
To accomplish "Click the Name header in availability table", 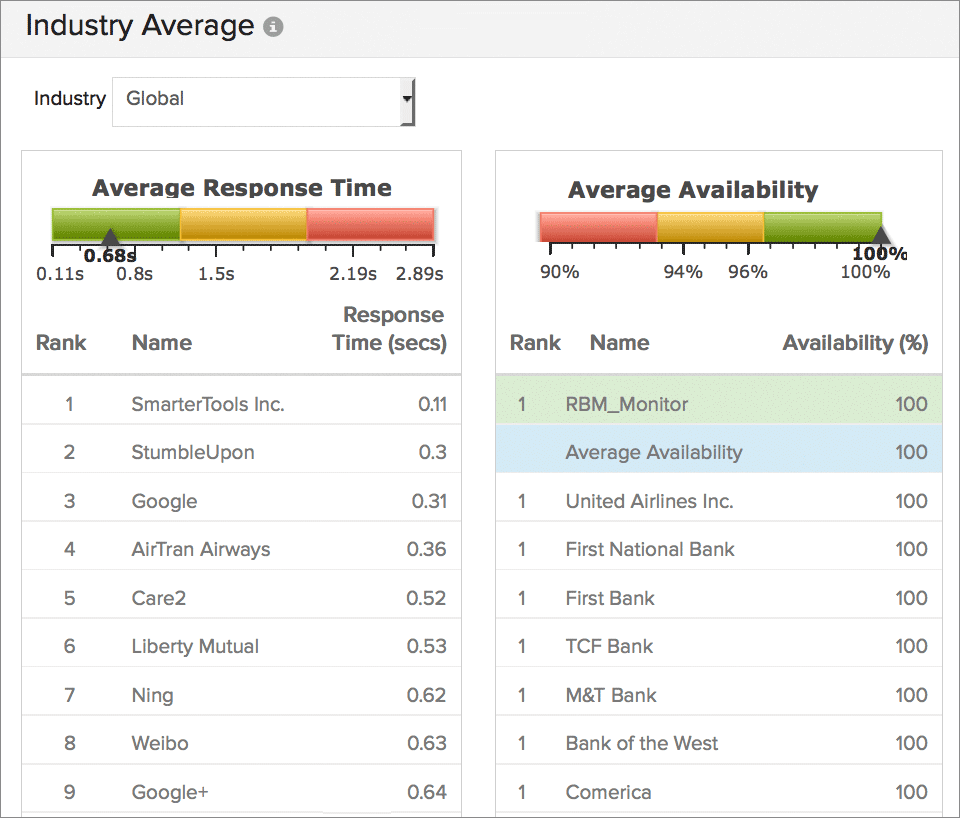I will click(619, 343).
